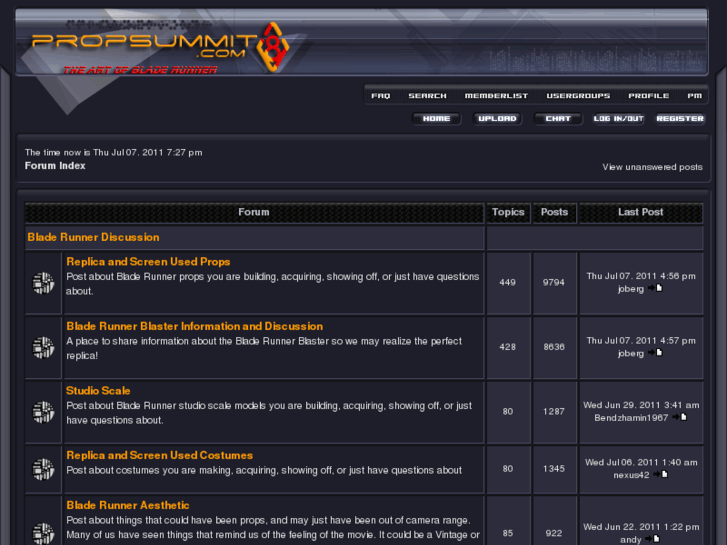Open Blade Runner Discussion category
The height and width of the screenshot is (545, 727).
click(93, 237)
